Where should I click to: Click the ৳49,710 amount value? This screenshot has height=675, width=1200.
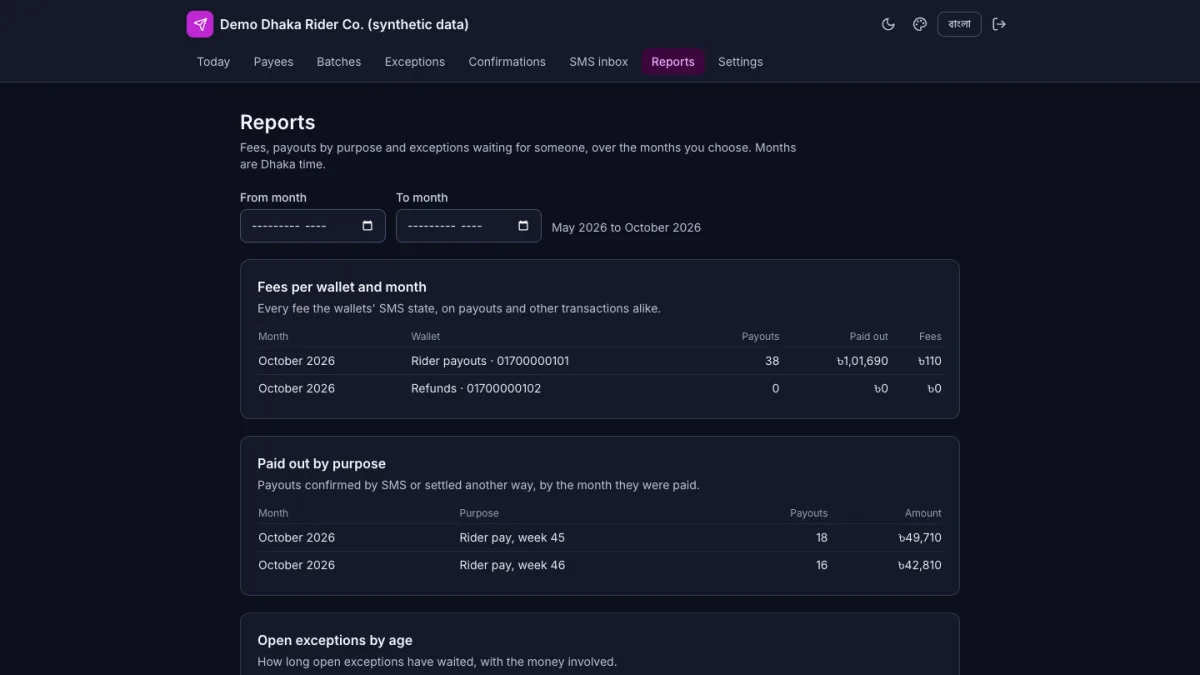coord(920,538)
